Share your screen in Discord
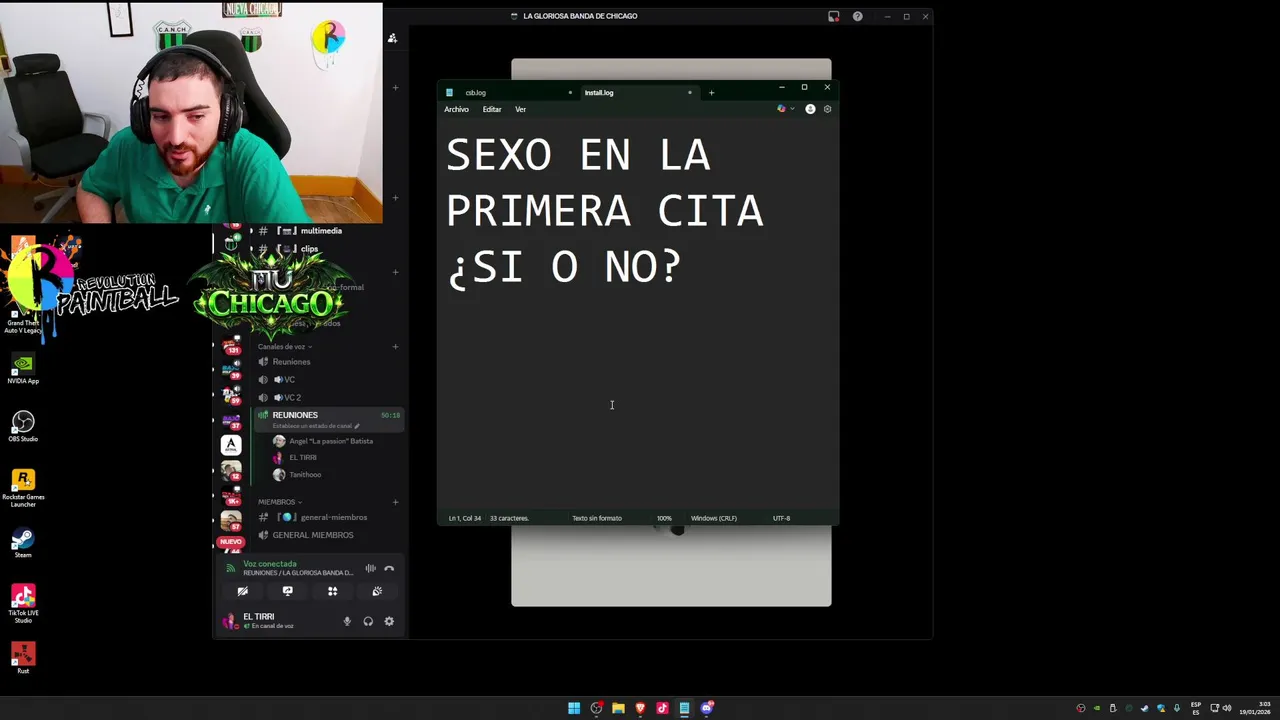 [x=287, y=591]
